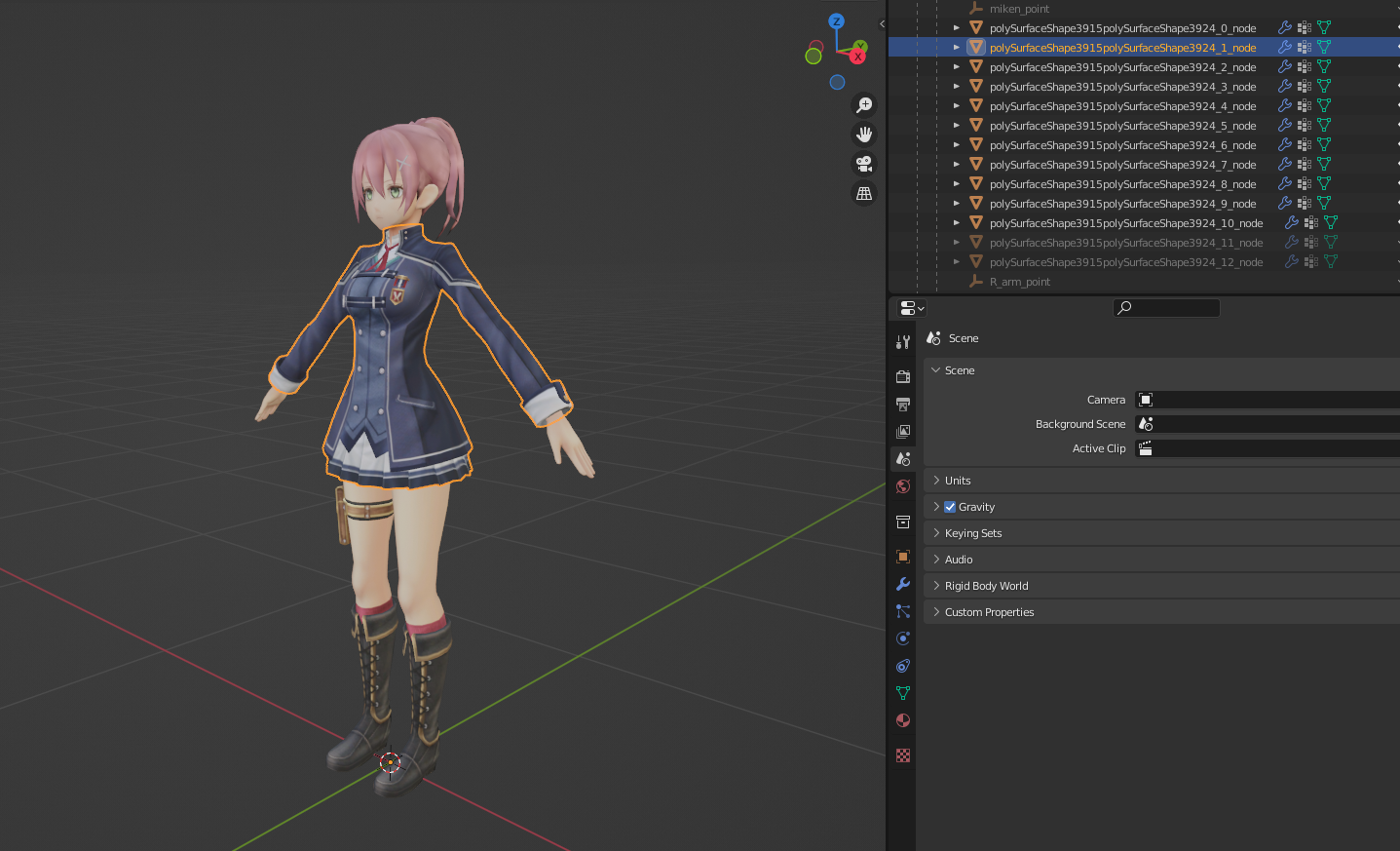Click the vertex groups icon on 7_node row
Image resolution: width=1400 pixels, height=851 pixels.
point(1305,165)
